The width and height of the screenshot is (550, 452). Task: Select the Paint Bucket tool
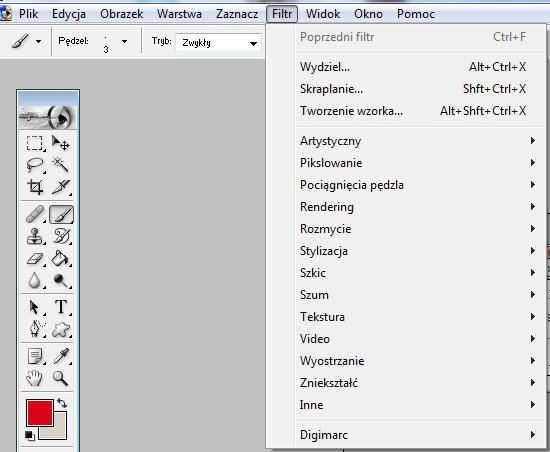tap(60, 259)
